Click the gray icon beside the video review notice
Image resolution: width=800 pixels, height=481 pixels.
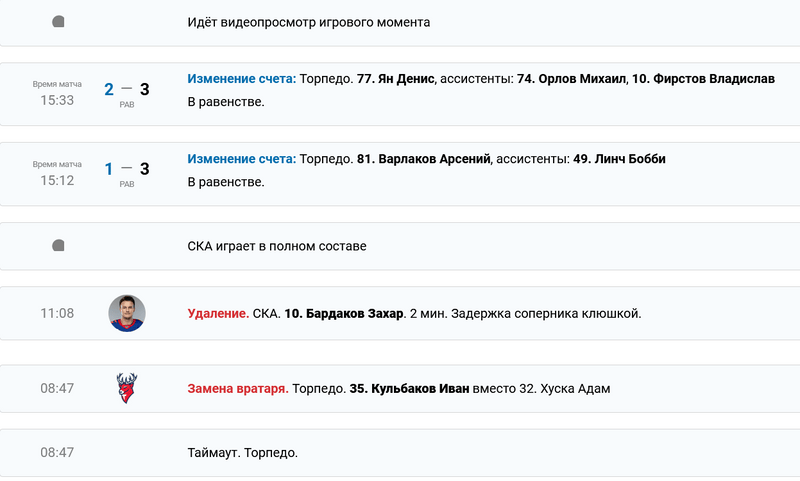tap(58, 22)
